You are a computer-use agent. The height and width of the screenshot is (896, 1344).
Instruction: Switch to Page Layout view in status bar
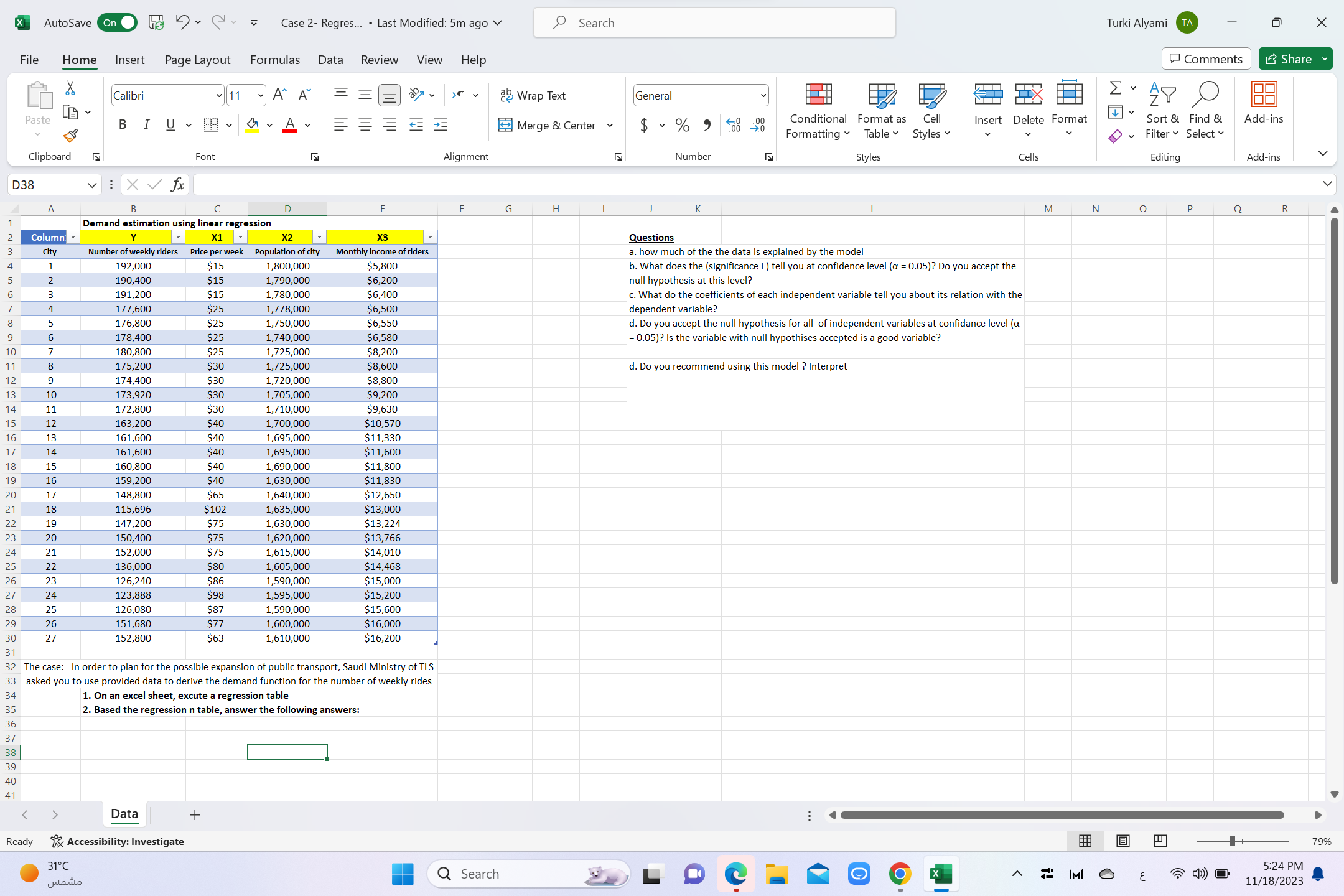[x=1122, y=841]
